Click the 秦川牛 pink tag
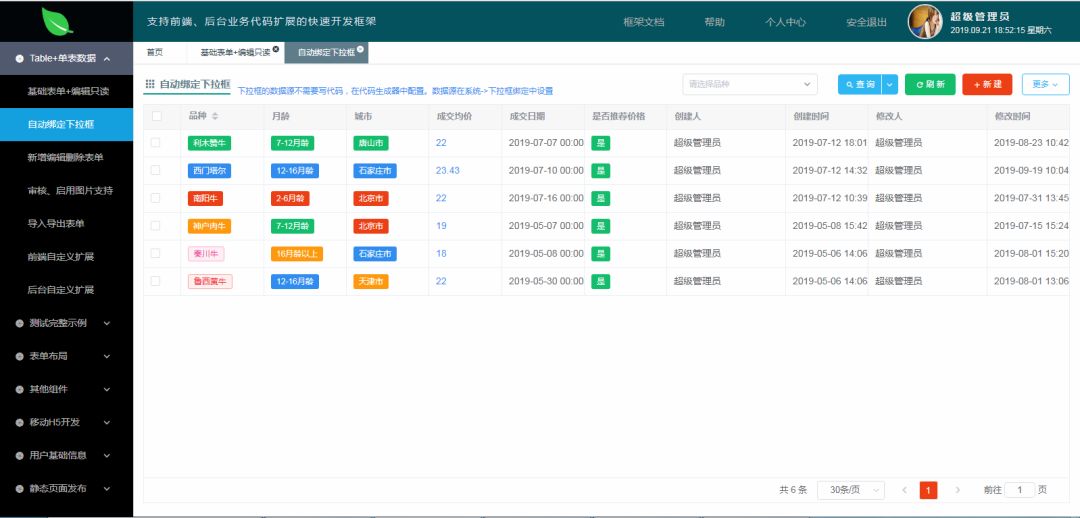Screen dimensions: 1080x518 click(x=206, y=253)
